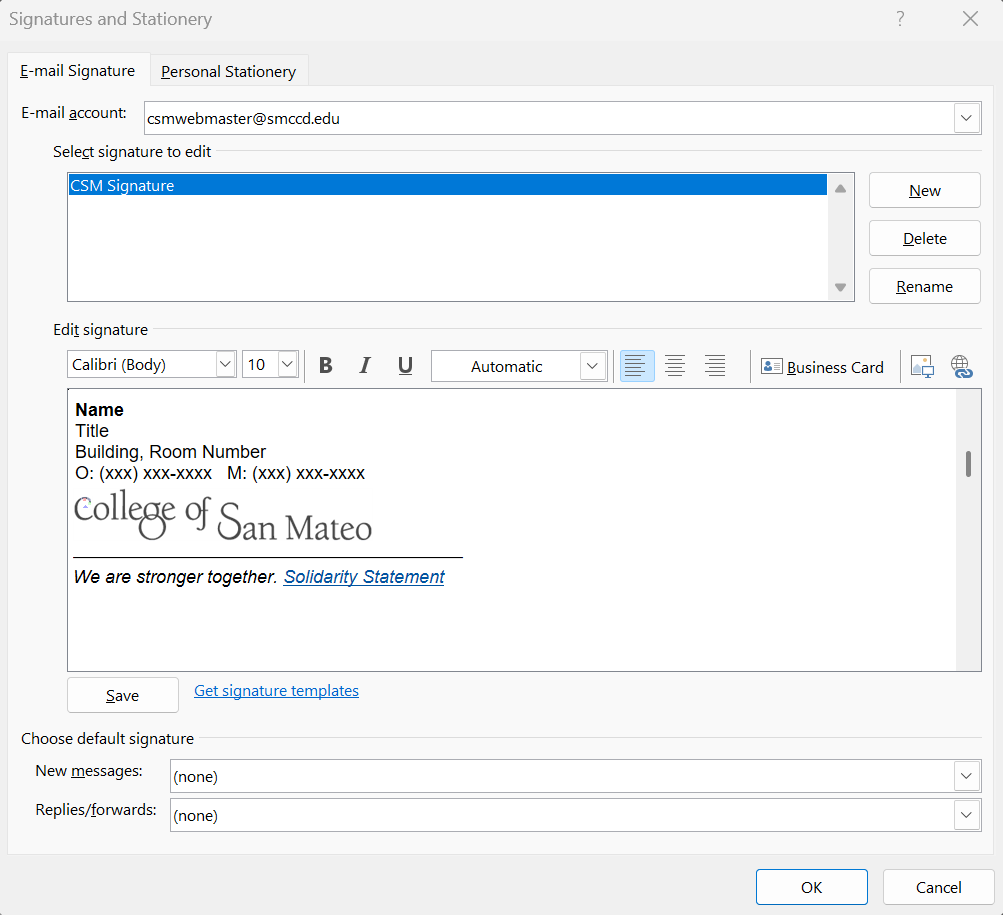Select CSM Signature in the list
Screen dimensions: 1003x915
point(122,186)
